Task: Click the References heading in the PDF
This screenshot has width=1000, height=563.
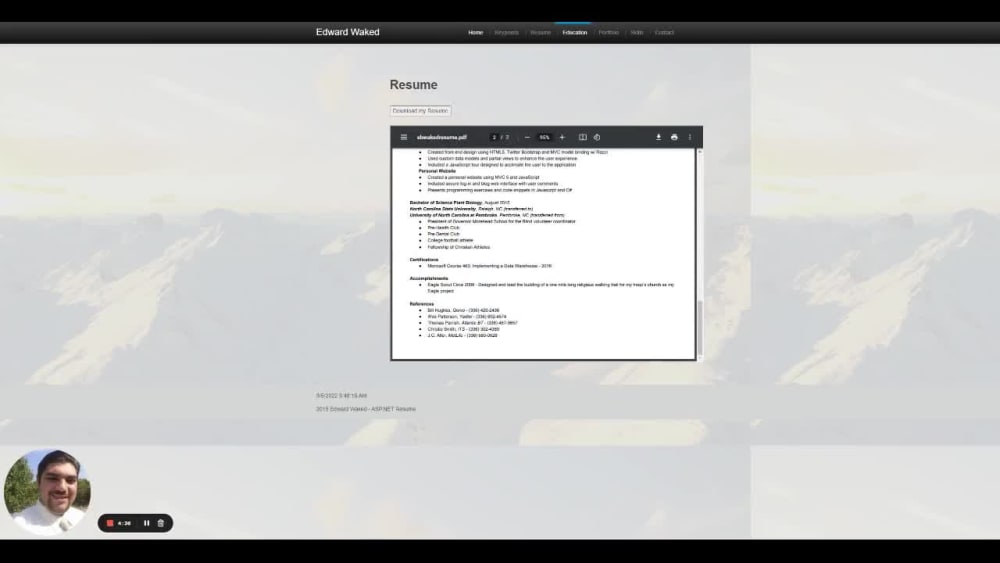Action: (422, 303)
